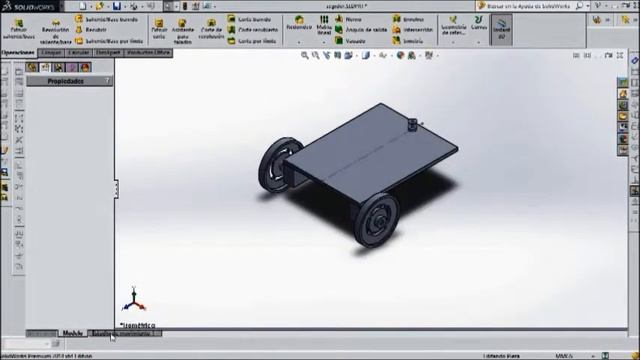Click the Isométrica view label
Screen dimensions: 640x360
pos(138,325)
